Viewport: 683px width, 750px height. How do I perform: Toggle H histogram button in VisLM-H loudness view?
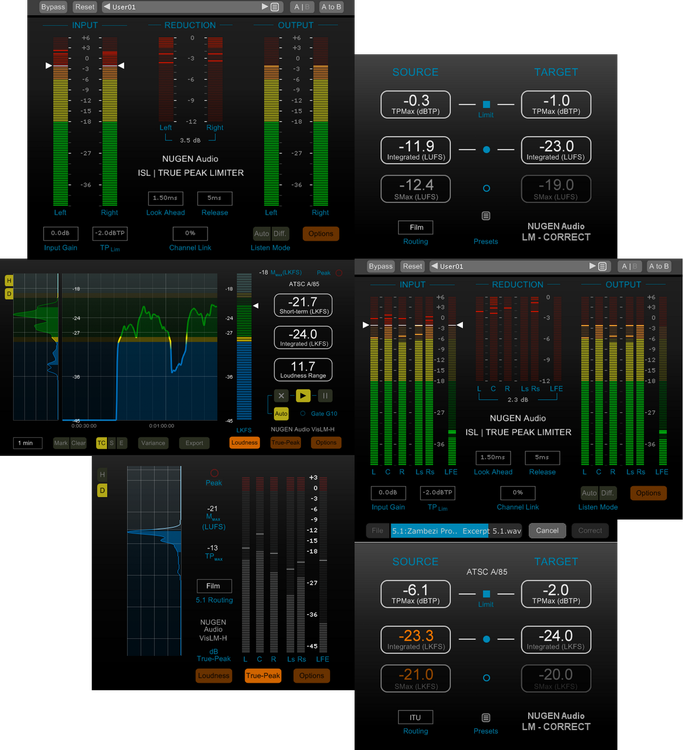9,280
